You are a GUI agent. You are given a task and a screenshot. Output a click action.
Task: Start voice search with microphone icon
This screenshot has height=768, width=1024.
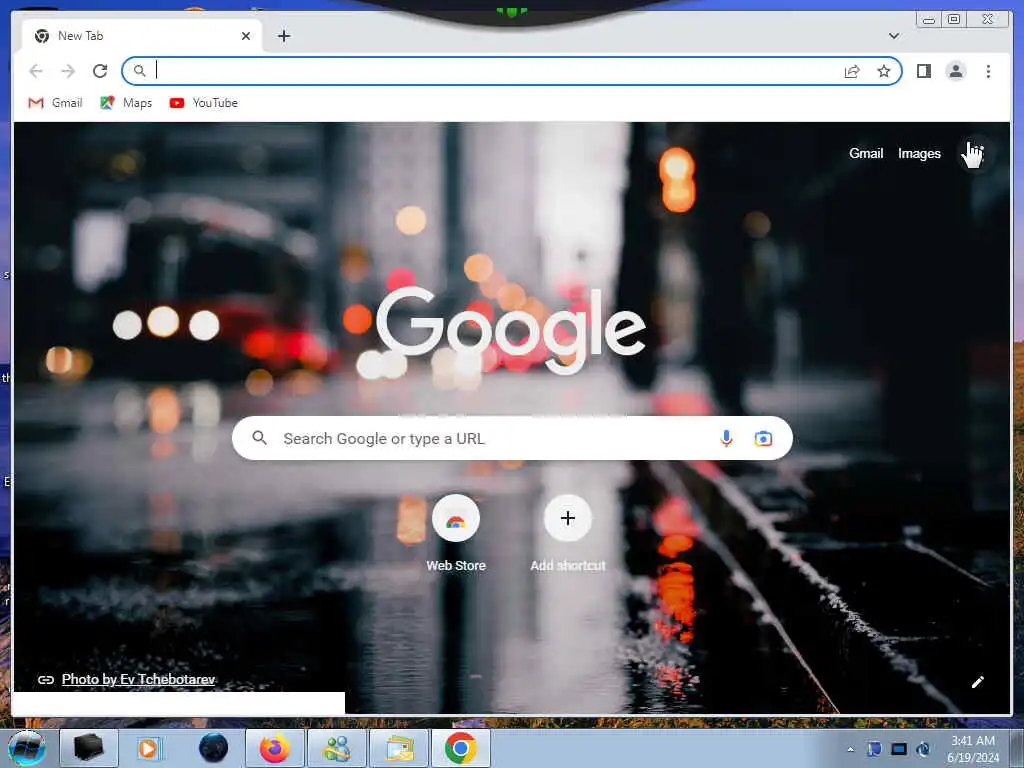726,438
